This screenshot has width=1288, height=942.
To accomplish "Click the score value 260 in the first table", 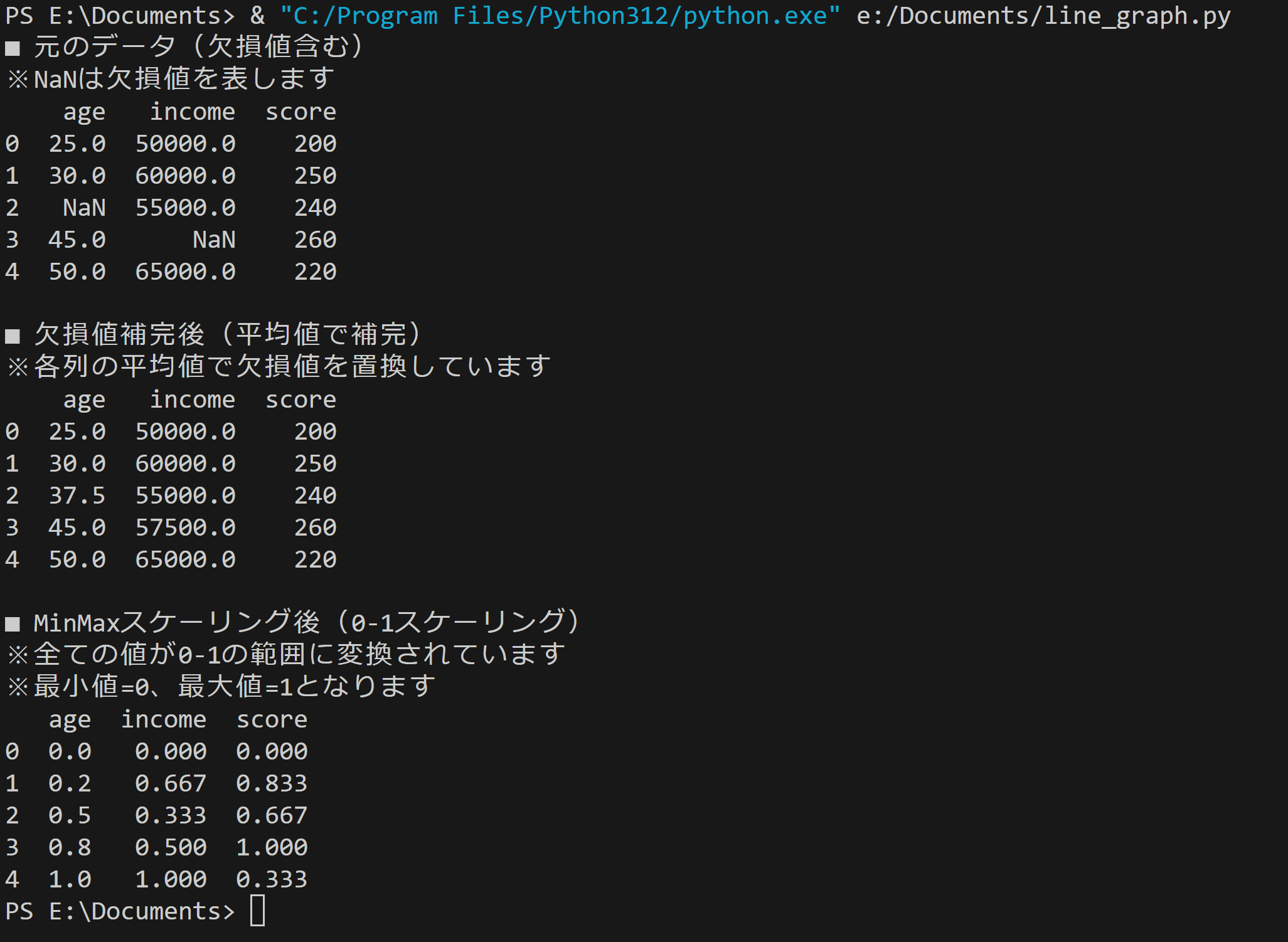I will (315, 240).
